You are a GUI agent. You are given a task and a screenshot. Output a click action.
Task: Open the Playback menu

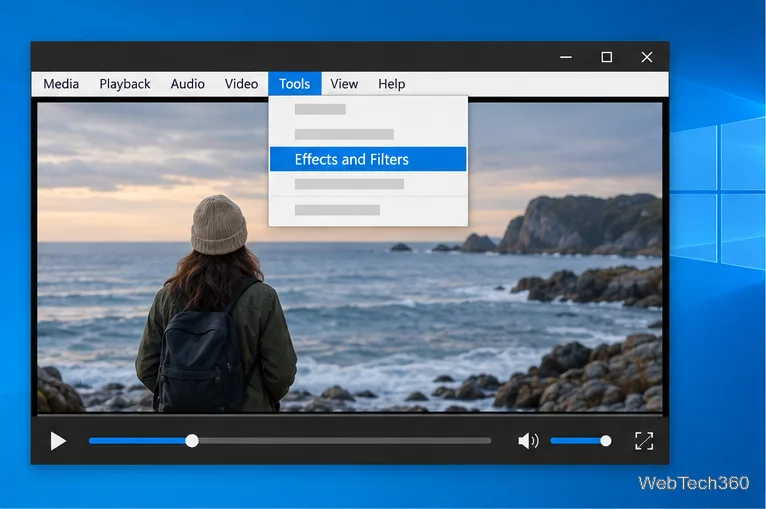(125, 84)
